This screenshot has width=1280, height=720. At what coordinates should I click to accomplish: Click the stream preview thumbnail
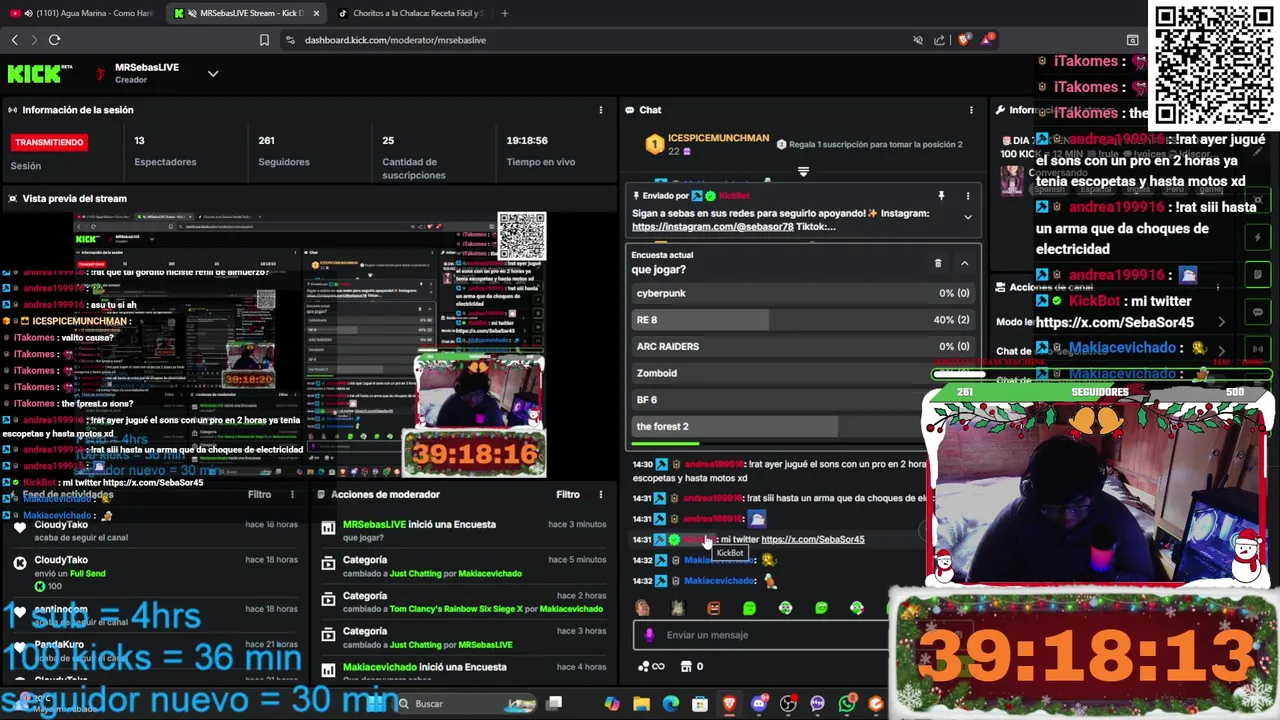[310, 345]
